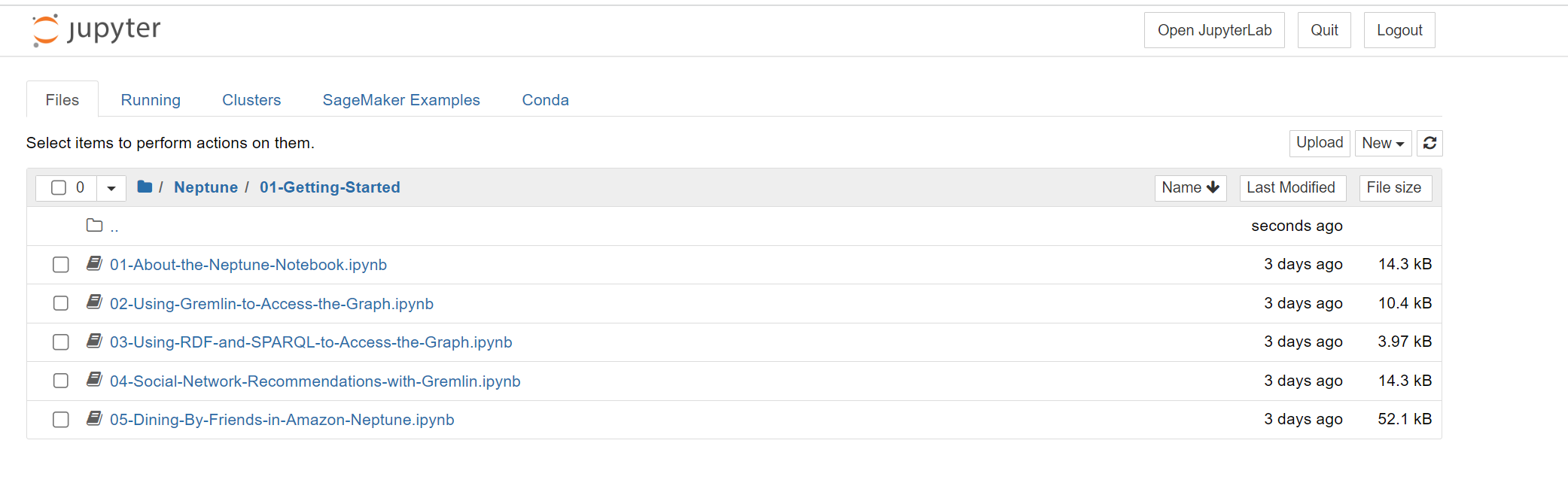Expand the selection filter dropdown arrow
1568x492 pixels.
coord(111,188)
